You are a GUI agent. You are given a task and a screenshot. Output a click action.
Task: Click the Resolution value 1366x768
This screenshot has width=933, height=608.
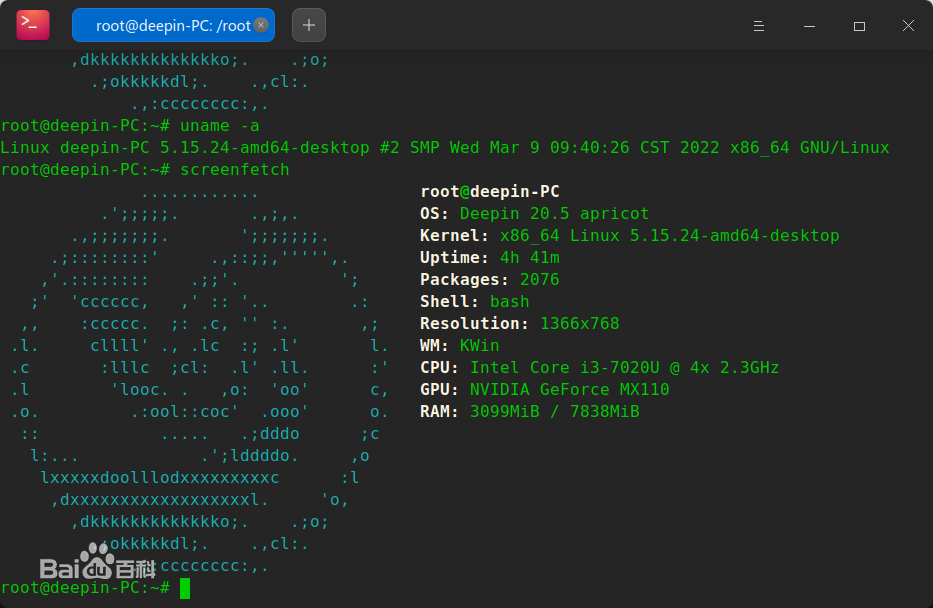[x=579, y=324]
